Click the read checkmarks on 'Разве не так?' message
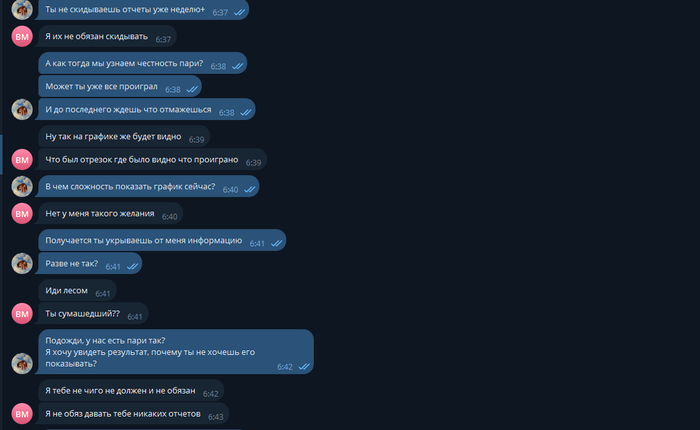 (133, 266)
